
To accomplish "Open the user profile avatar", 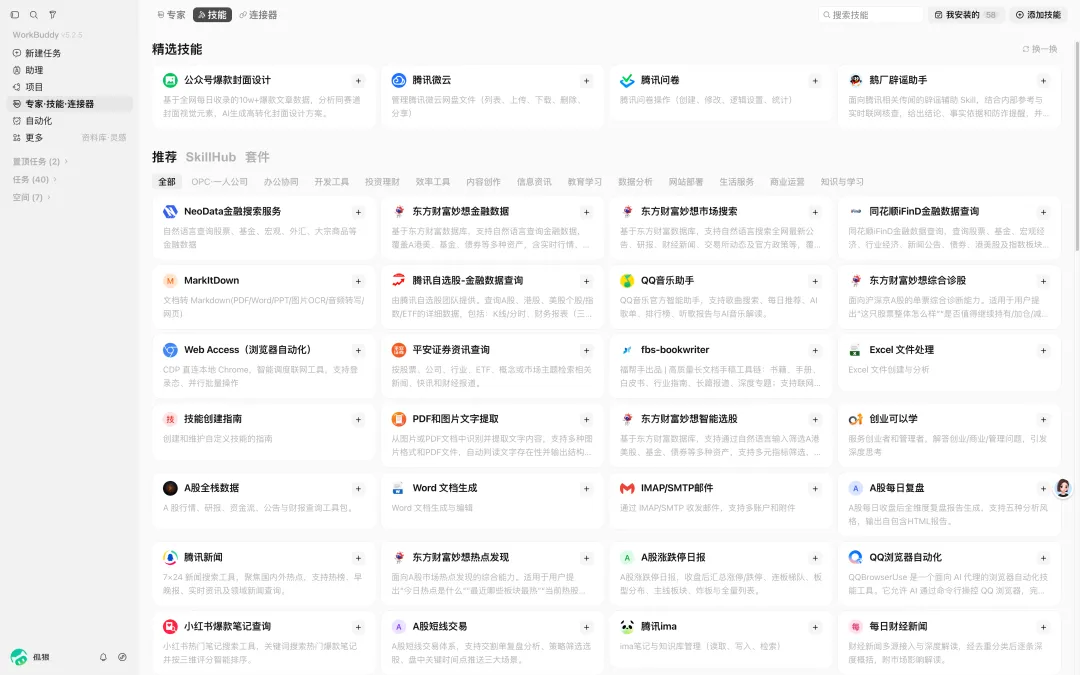I will tap(19, 657).
